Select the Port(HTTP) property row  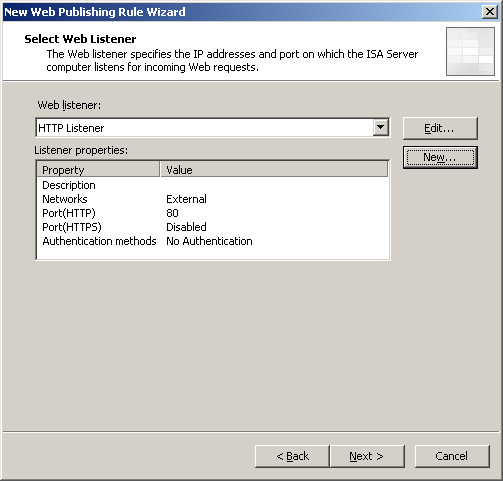pos(212,213)
